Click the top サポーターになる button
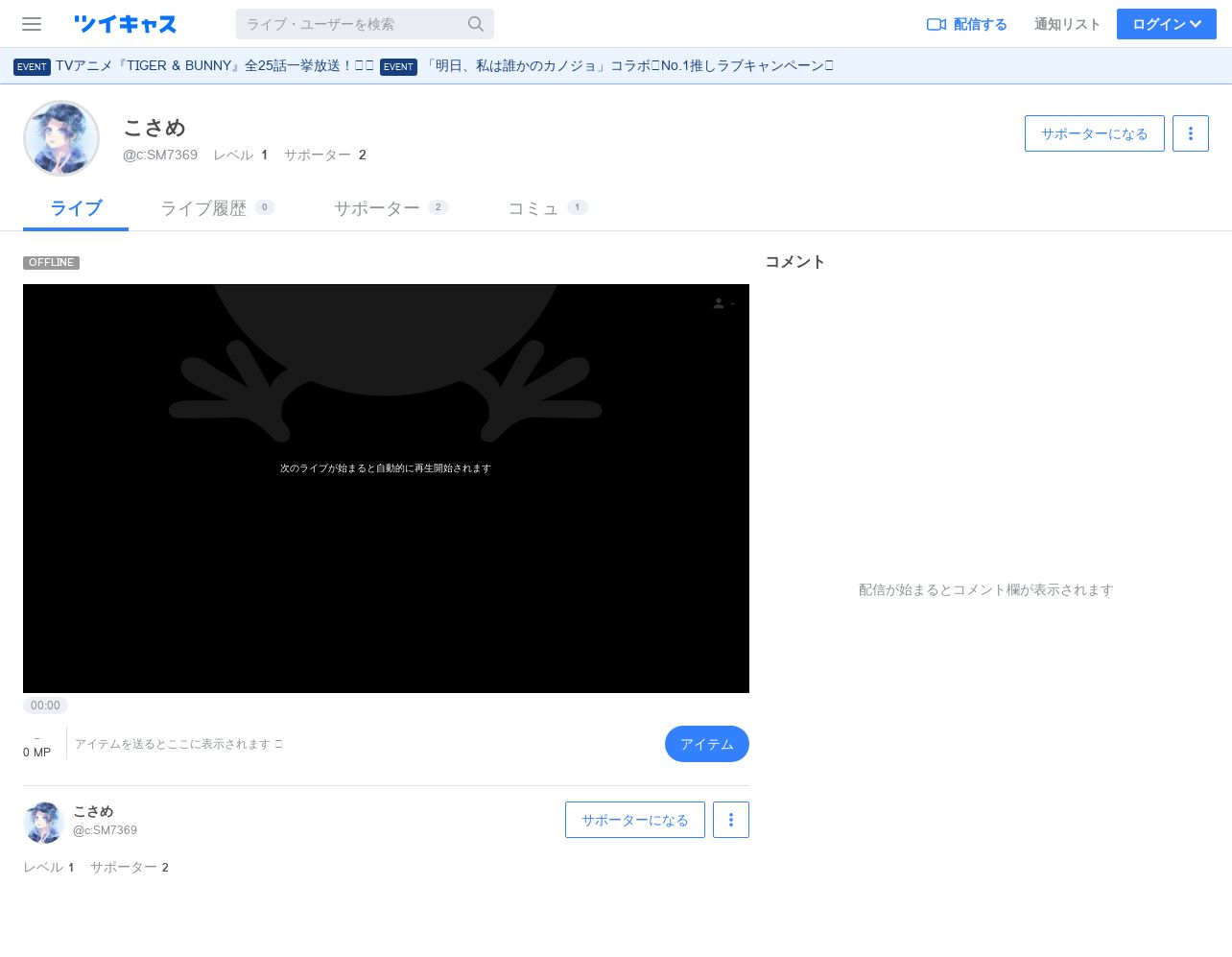1232x957 pixels. 1095,133
